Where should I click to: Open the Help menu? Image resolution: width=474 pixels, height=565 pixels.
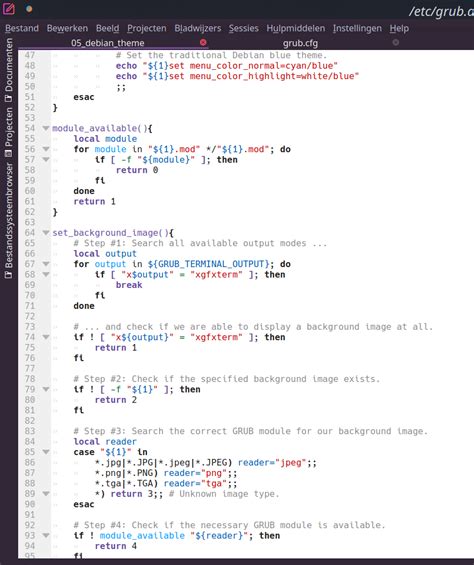(399, 28)
